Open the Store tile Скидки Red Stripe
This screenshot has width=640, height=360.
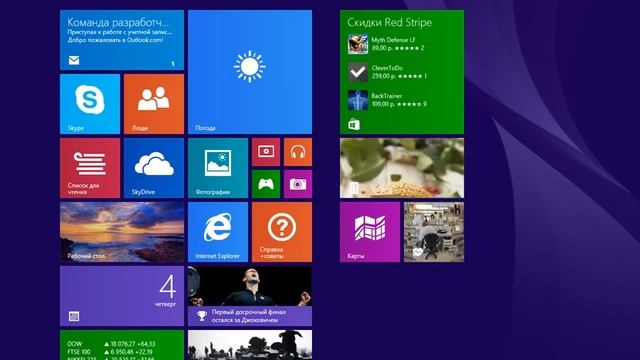(402, 72)
